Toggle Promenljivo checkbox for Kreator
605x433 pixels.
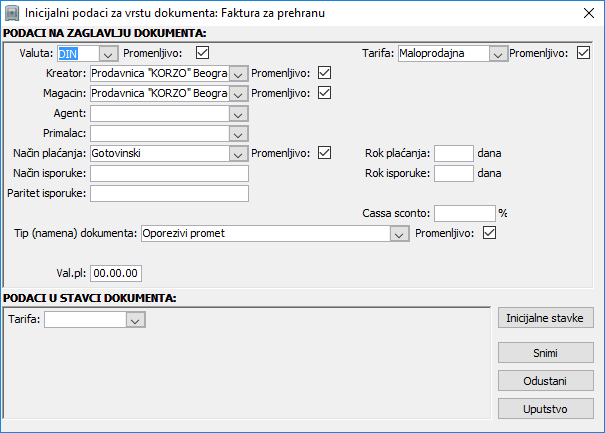[323, 73]
